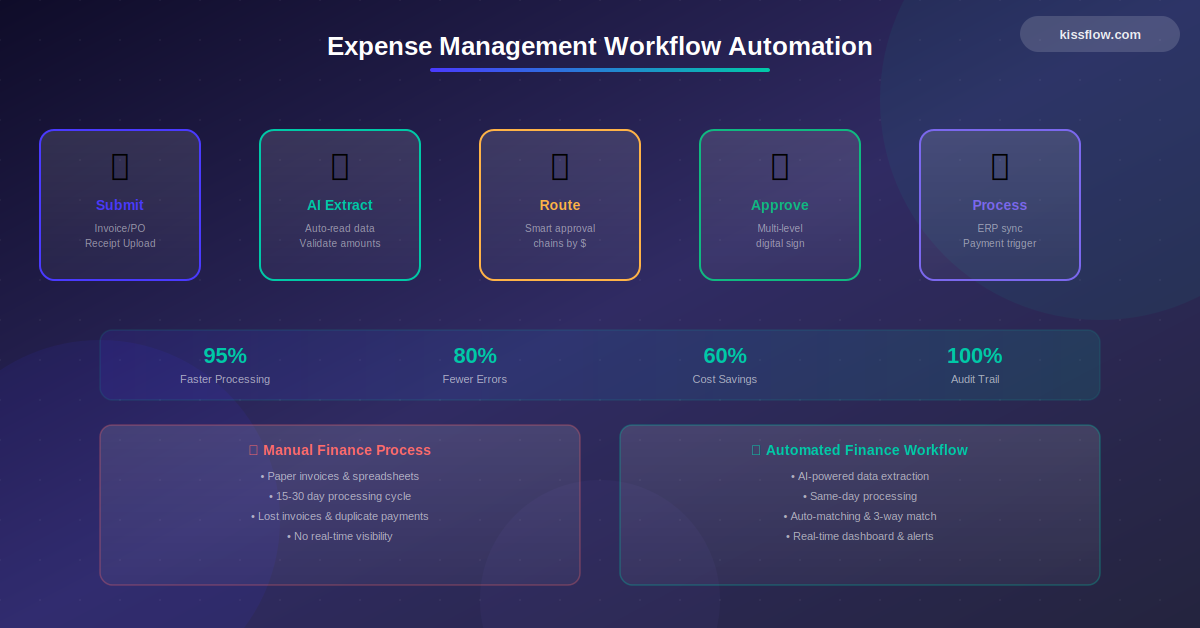Click the 60% statistic
This screenshot has height=628, width=1200.
[725, 356]
